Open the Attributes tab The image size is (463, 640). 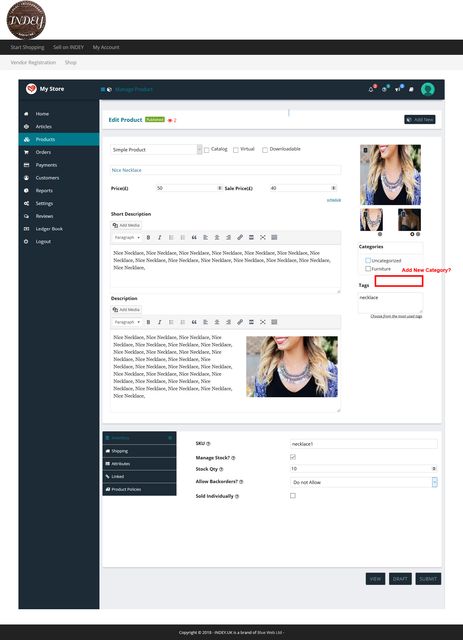140,464
